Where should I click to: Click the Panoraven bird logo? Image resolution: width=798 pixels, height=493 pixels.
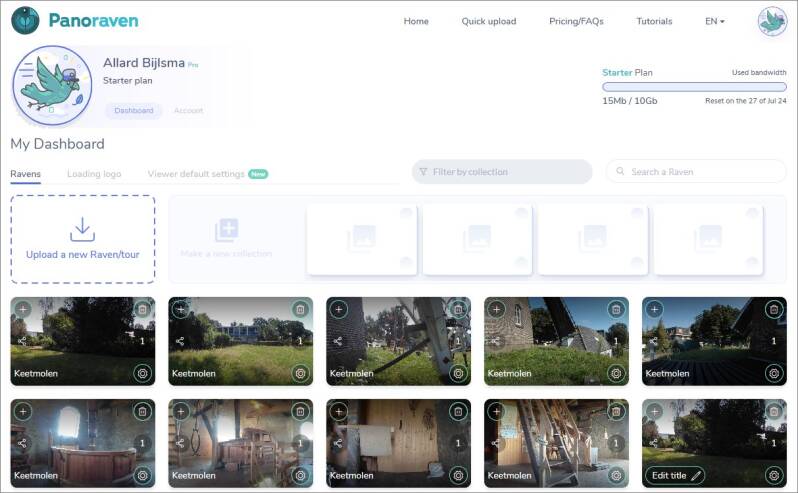[x=25, y=20]
